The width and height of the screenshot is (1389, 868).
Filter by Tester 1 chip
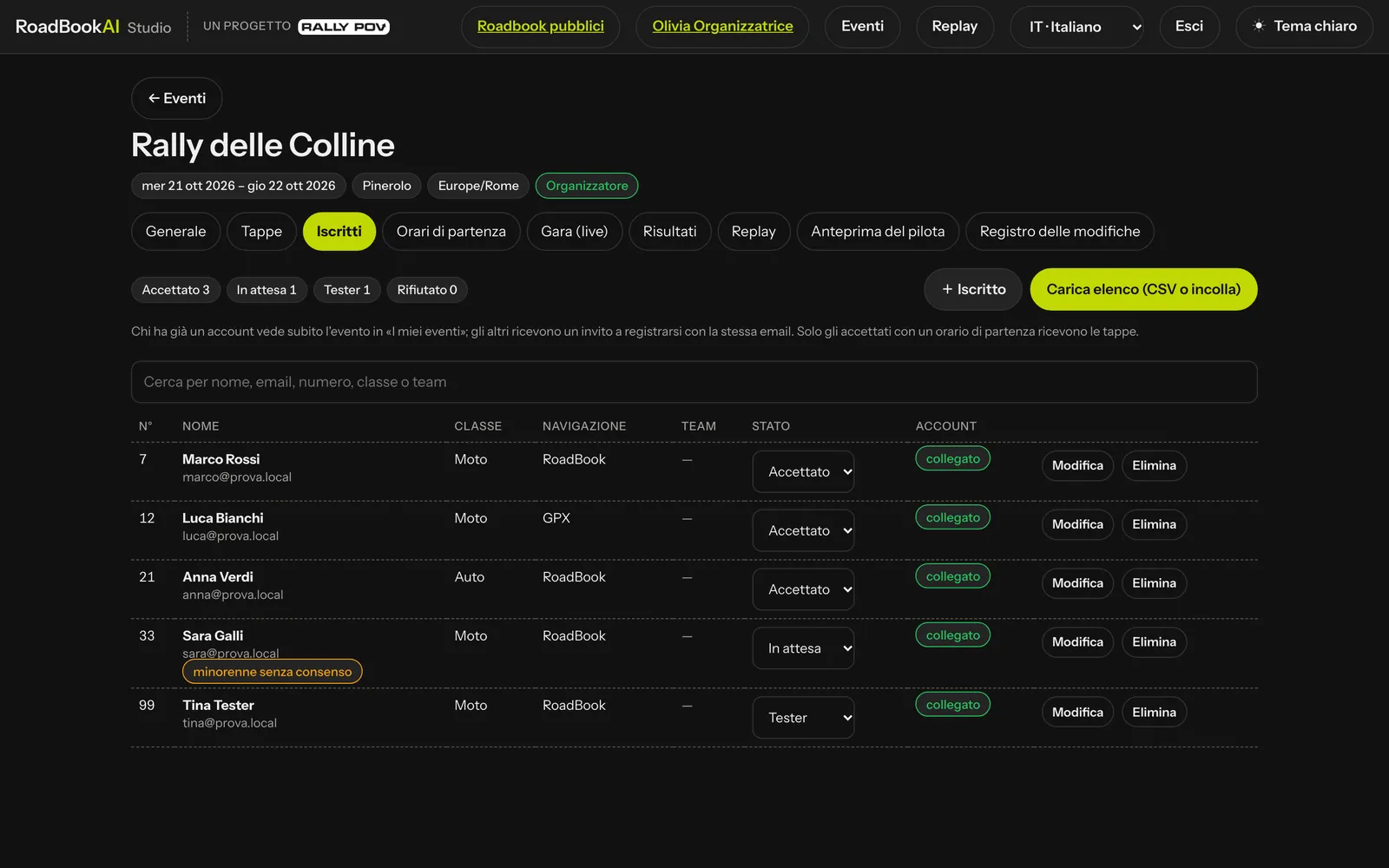tap(347, 290)
